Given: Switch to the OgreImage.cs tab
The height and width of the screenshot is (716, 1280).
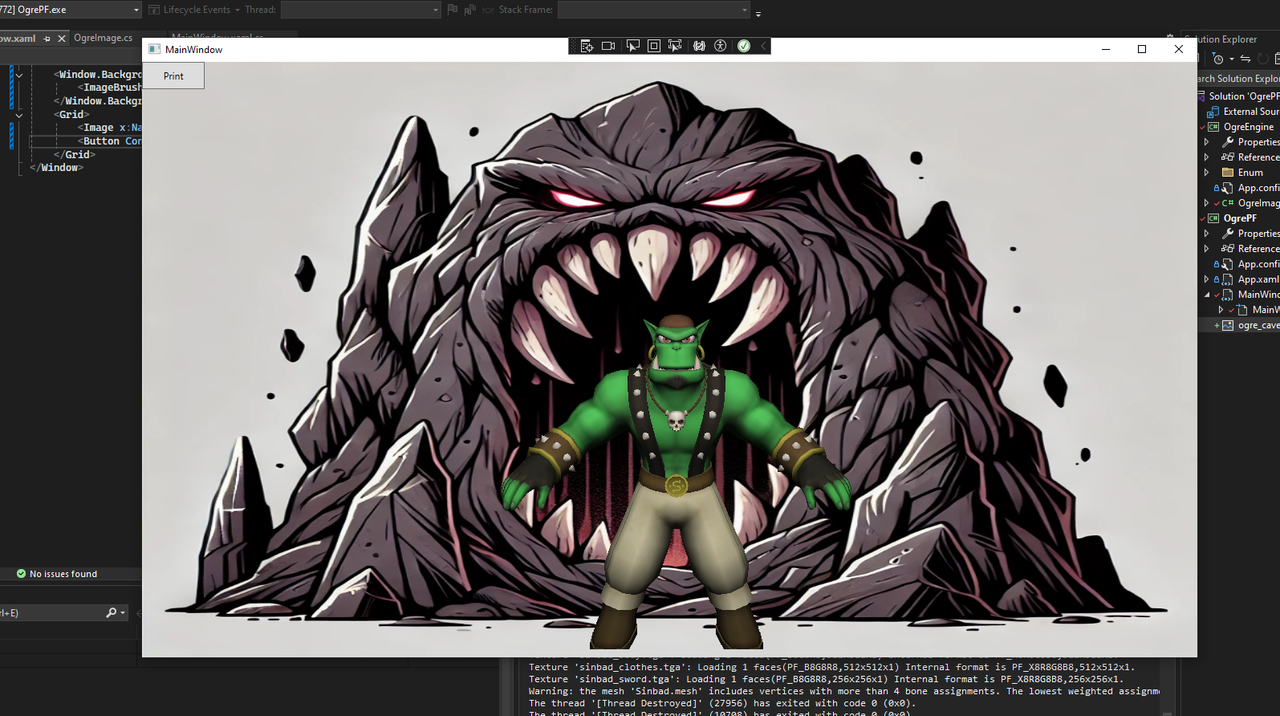Looking at the screenshot, I should tap(103, 38).
